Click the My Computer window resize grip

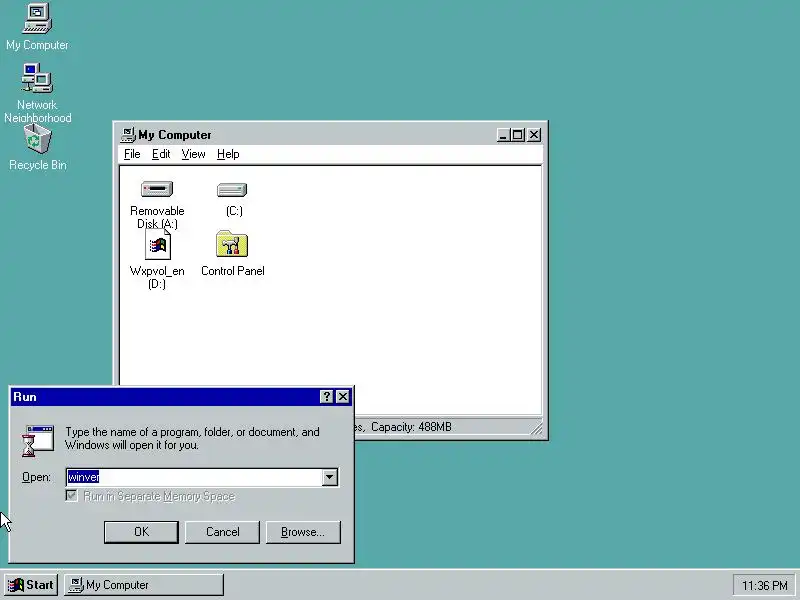click(536, 429)
